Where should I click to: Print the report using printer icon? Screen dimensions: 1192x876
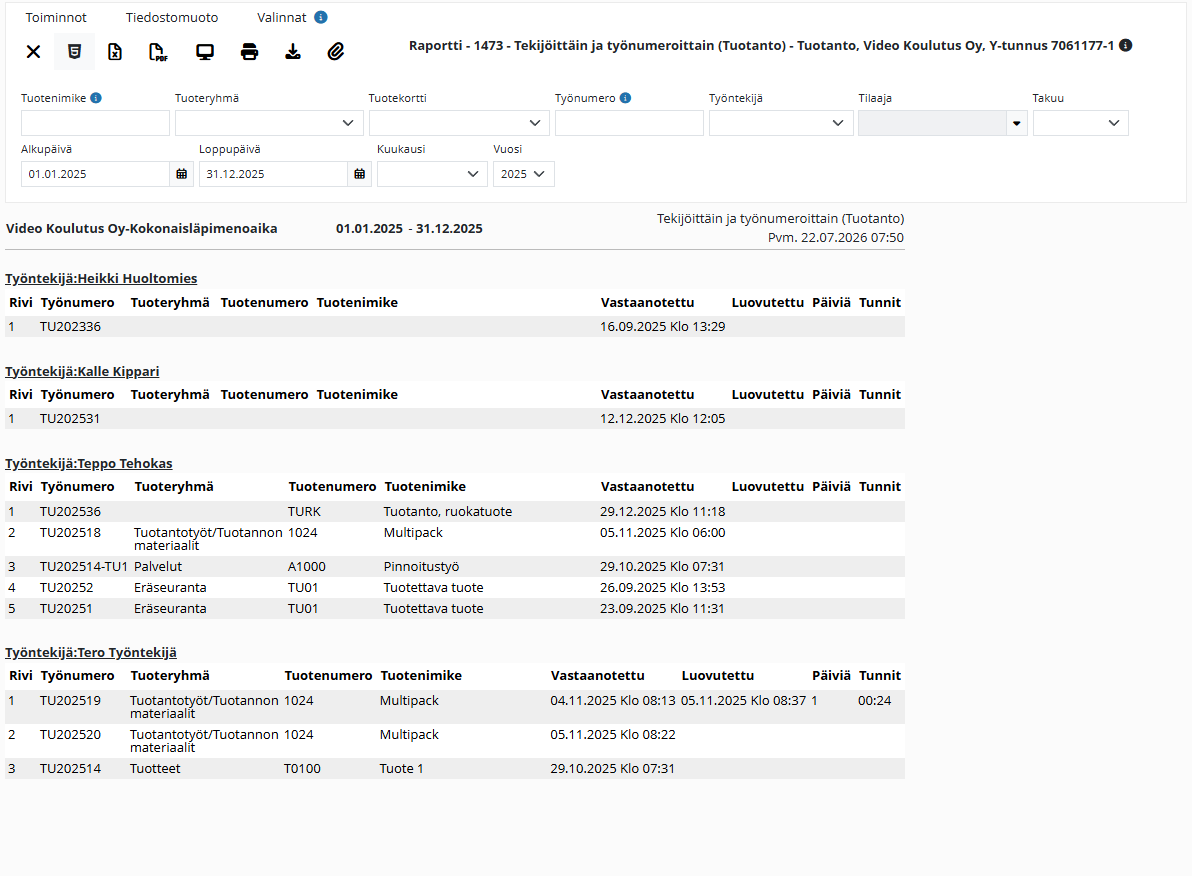249,52
